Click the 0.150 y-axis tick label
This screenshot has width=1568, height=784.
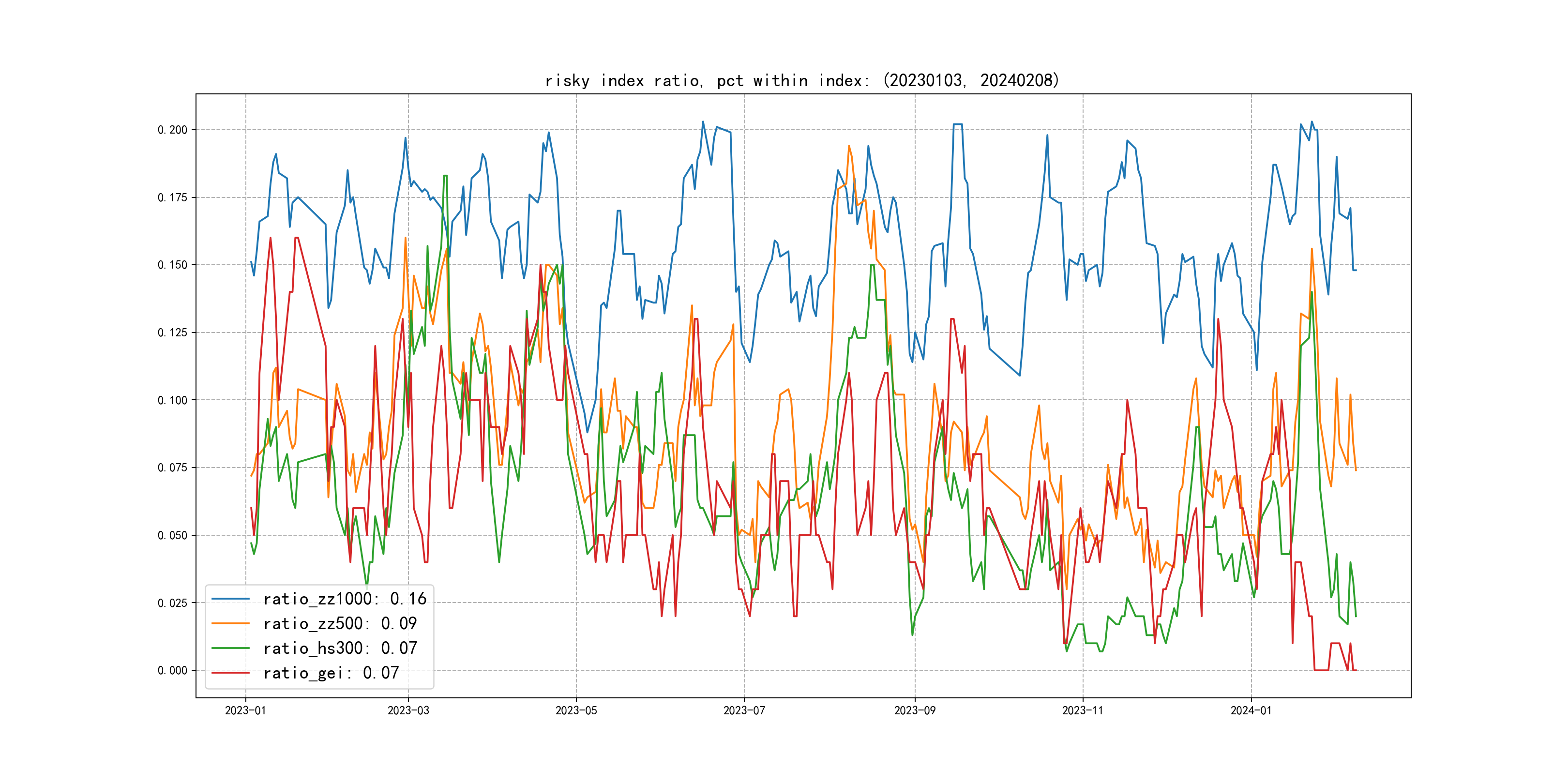click(x=172, y=265)
